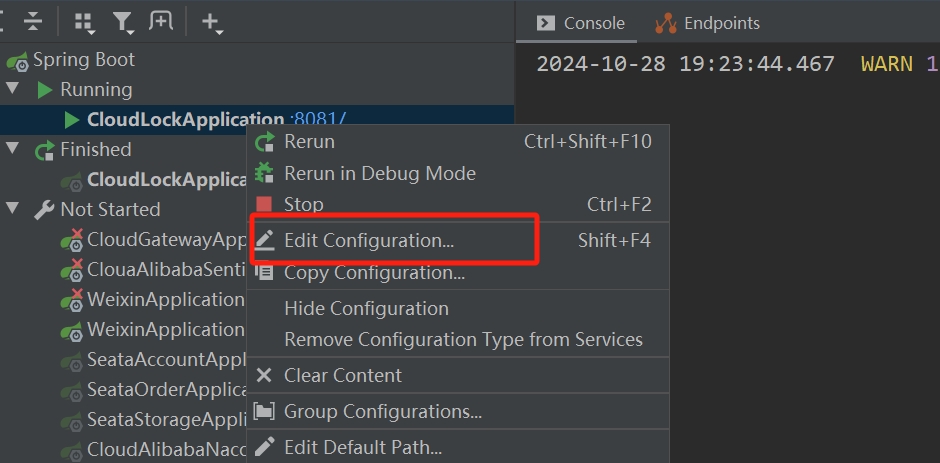Image resolution: width=940 pixels, height=463 pixels.
Task: Collapse the Running tree node
Action: (12, 89)
